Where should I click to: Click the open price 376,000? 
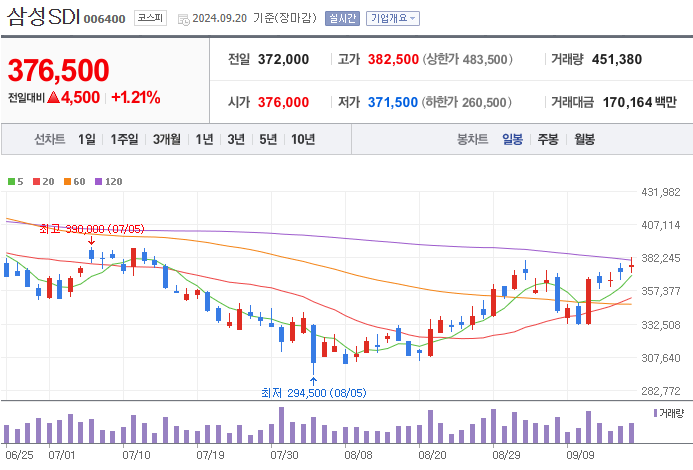click(283, 103)
